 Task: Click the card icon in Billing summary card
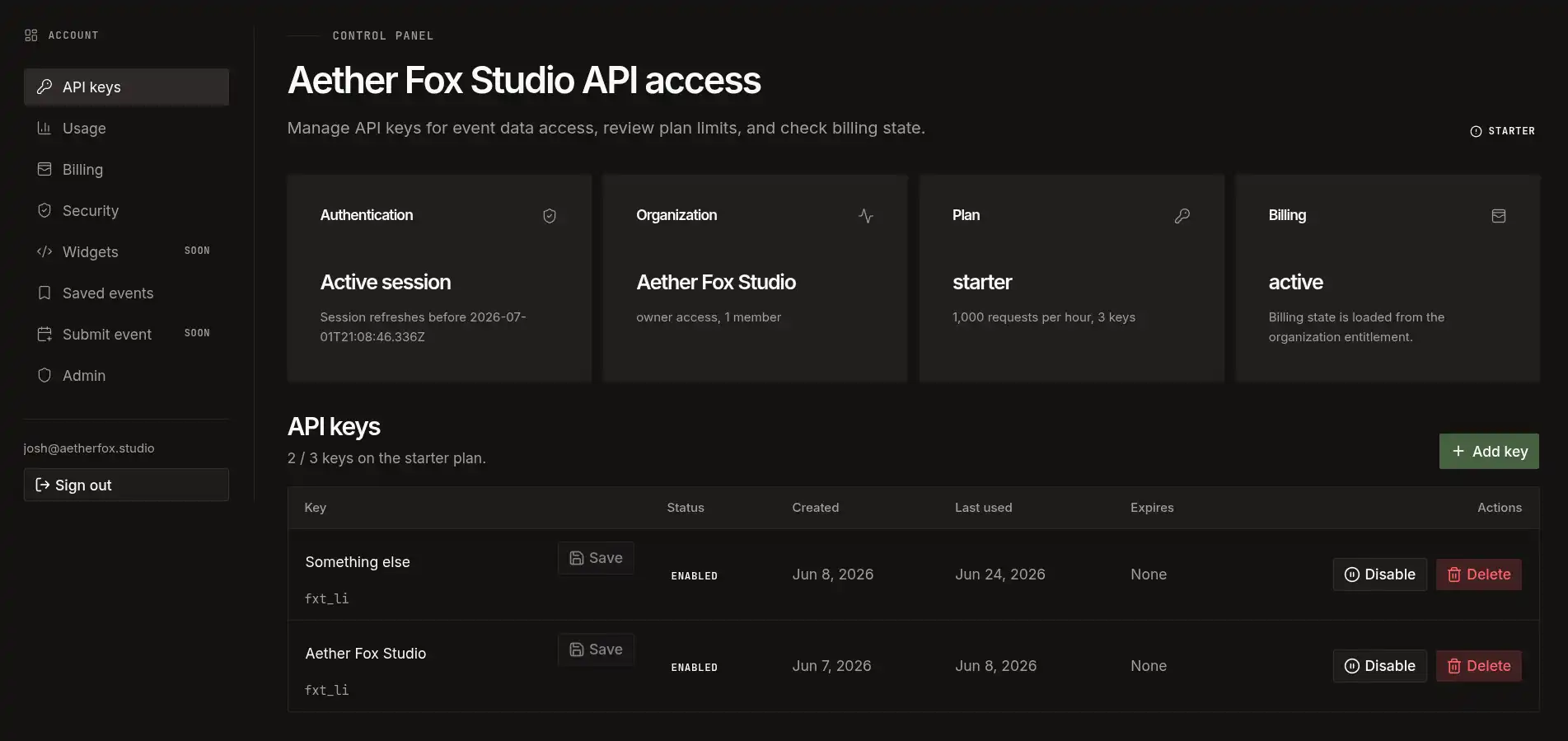click(x=1499, y=216)
